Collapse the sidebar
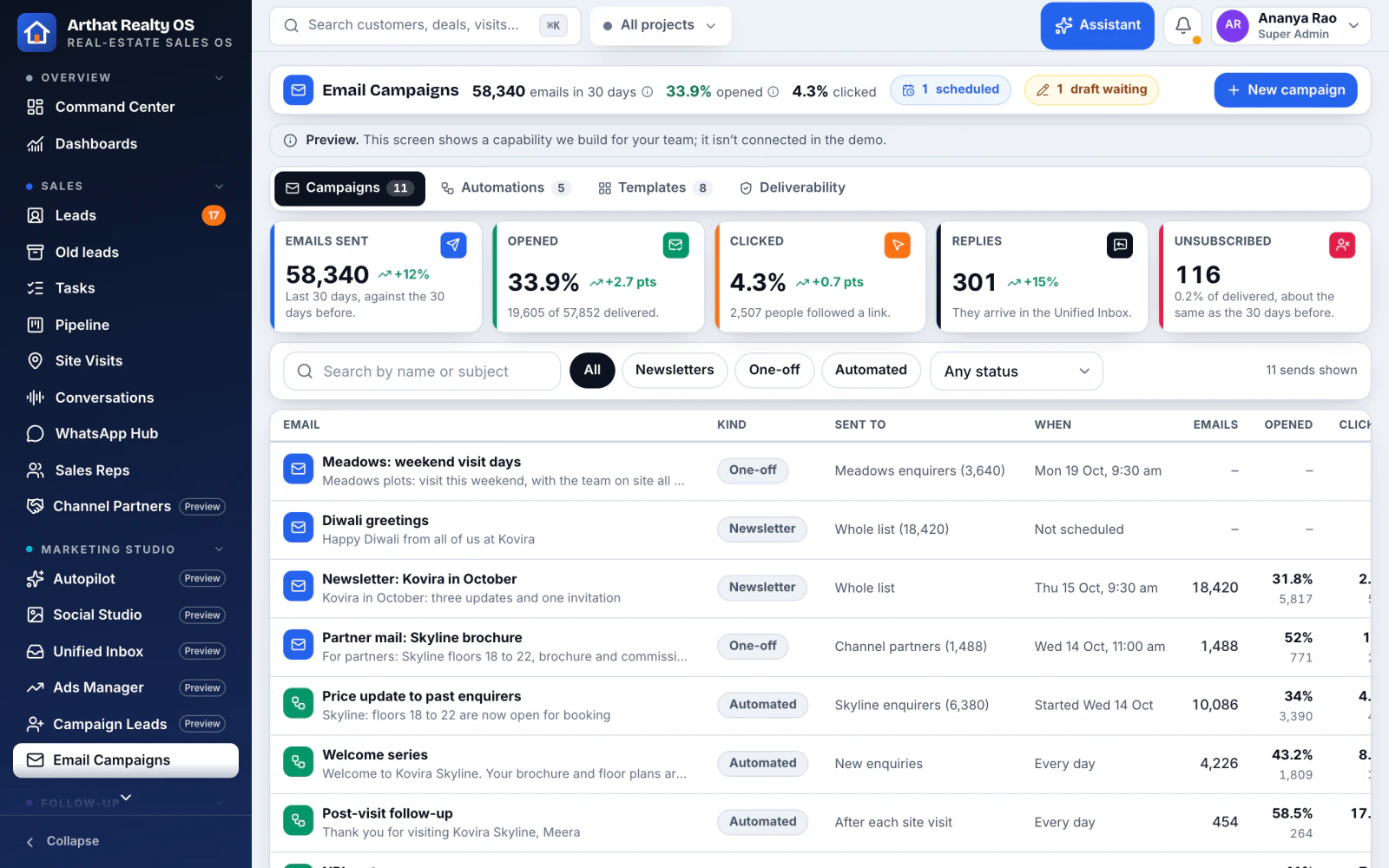 coord(63,841)
